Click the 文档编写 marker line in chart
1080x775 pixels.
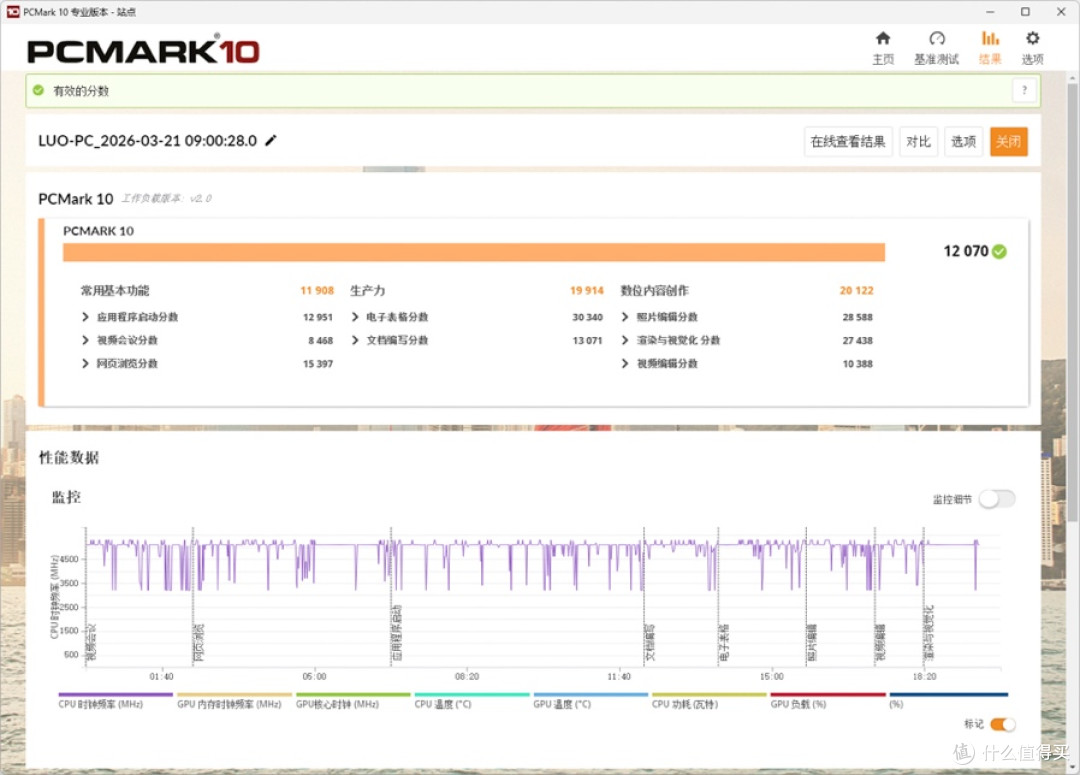point(644,597)
